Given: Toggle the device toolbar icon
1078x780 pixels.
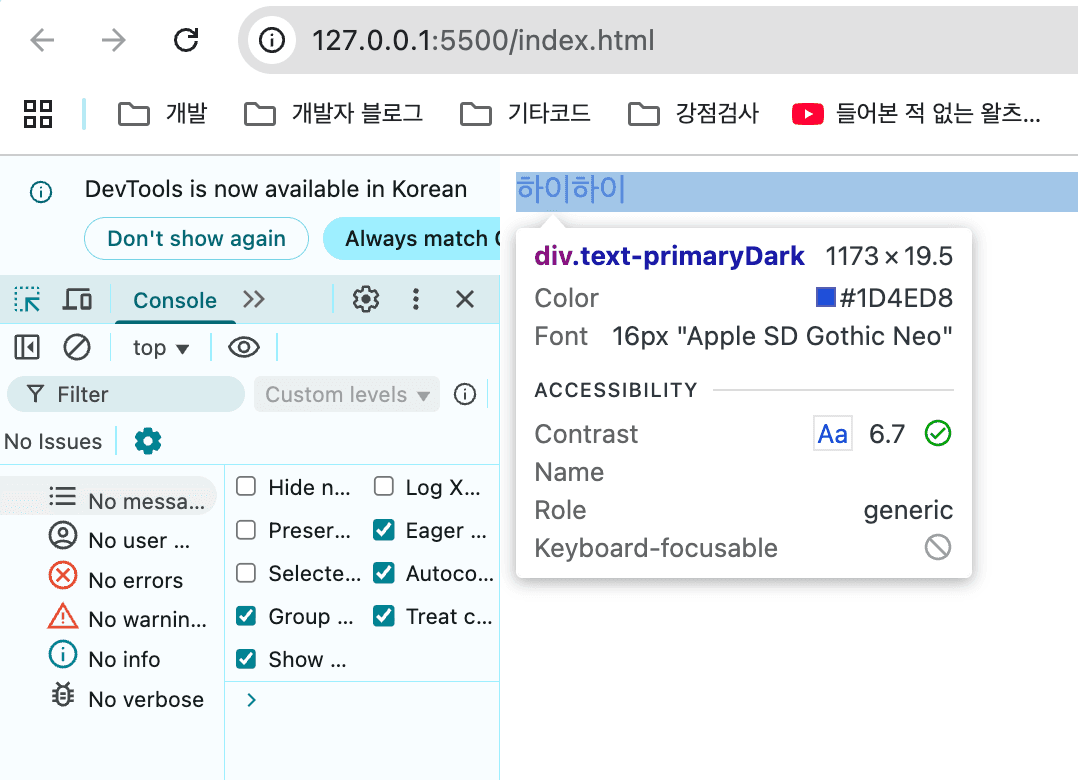Looking at the screenshot, I should click(x=77, y=299).
